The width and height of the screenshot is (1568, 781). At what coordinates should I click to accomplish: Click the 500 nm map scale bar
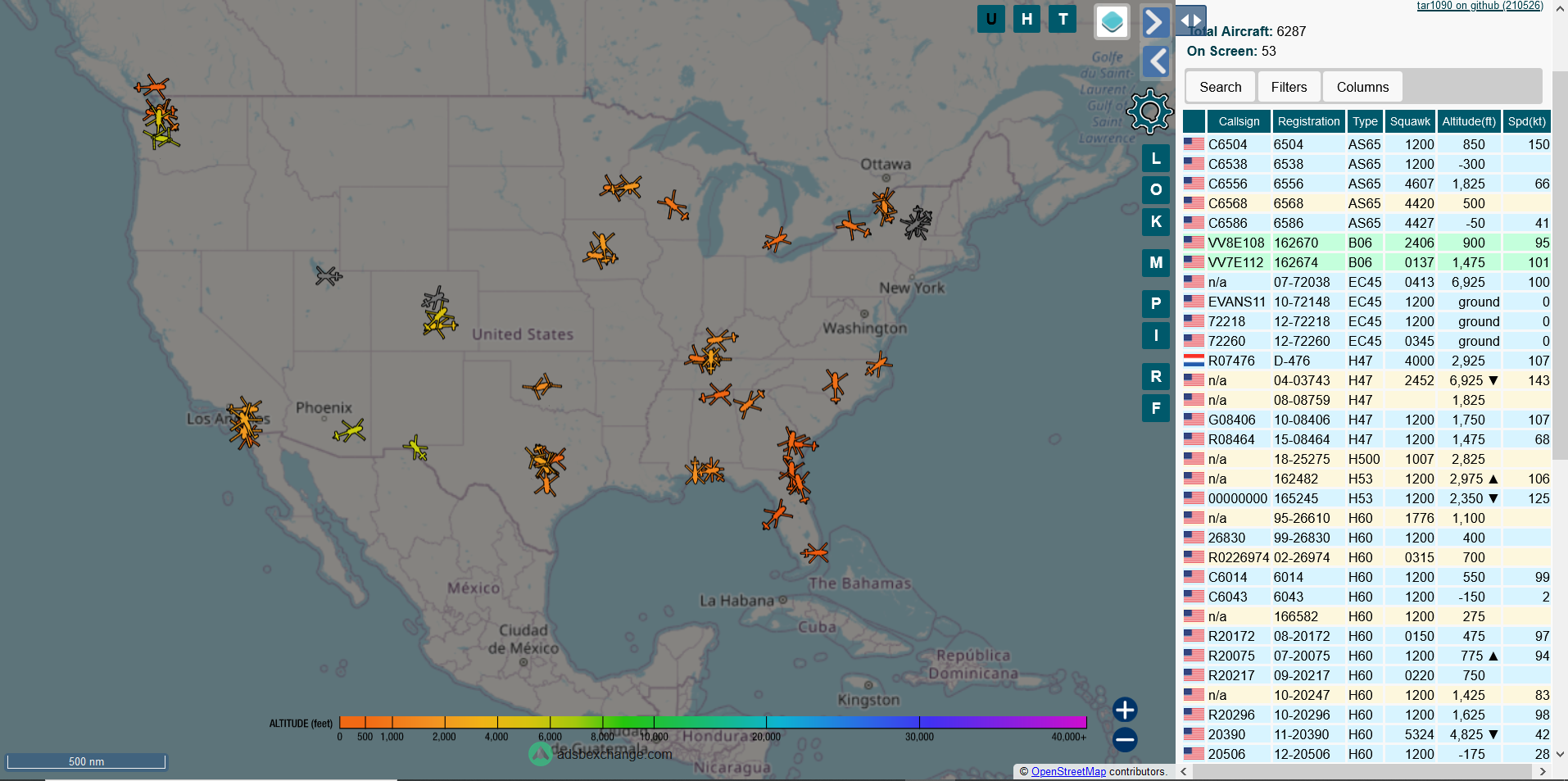click(x=86, y=761)
